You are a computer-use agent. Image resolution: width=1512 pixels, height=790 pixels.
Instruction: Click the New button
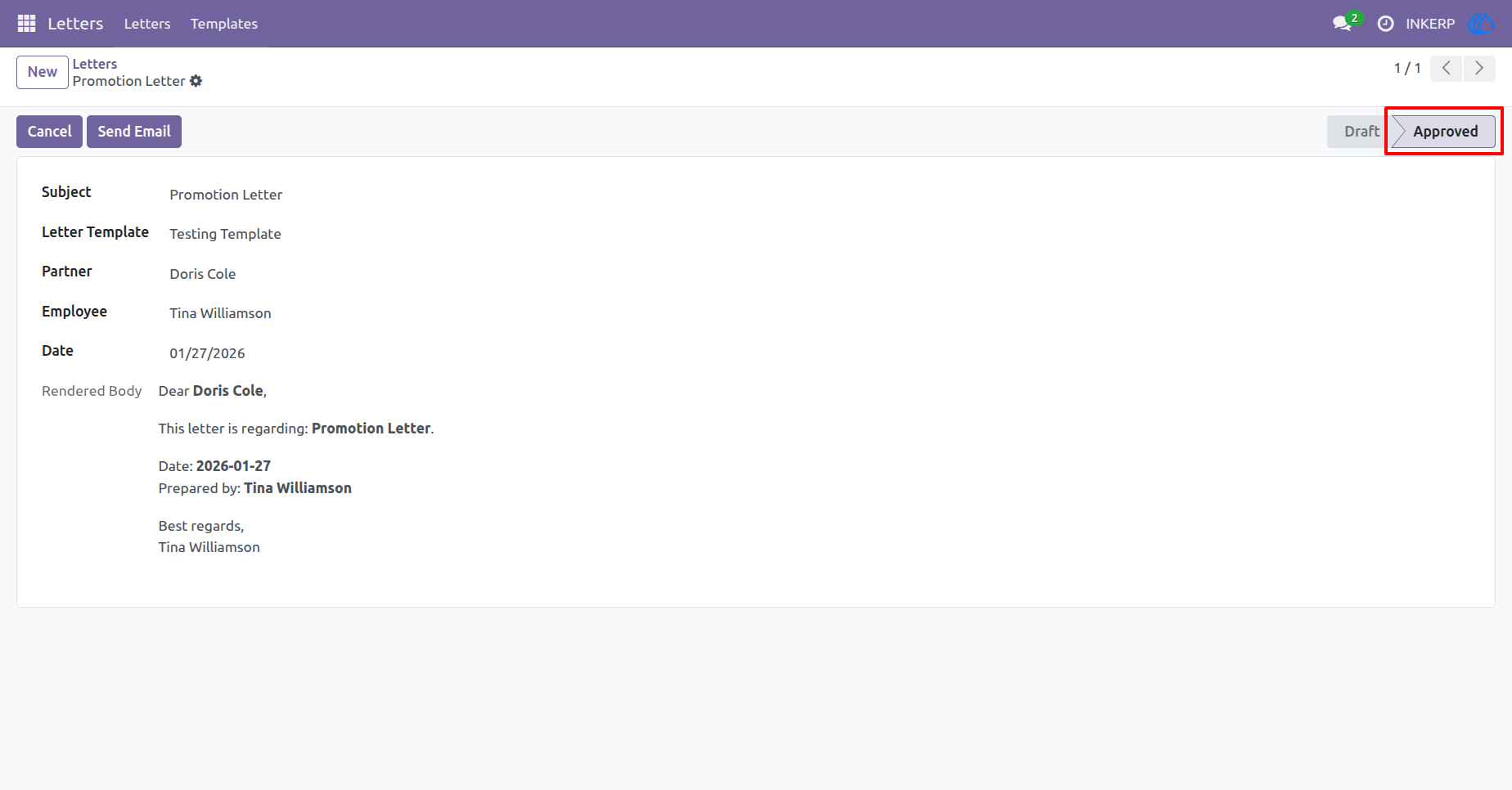(x=43, y=72)
